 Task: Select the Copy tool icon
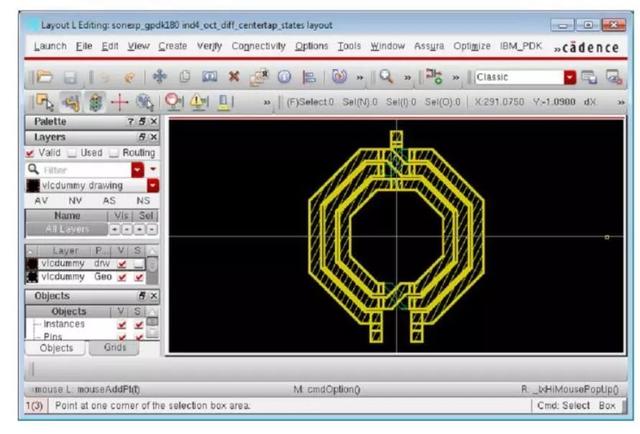(x=184, y=76)
